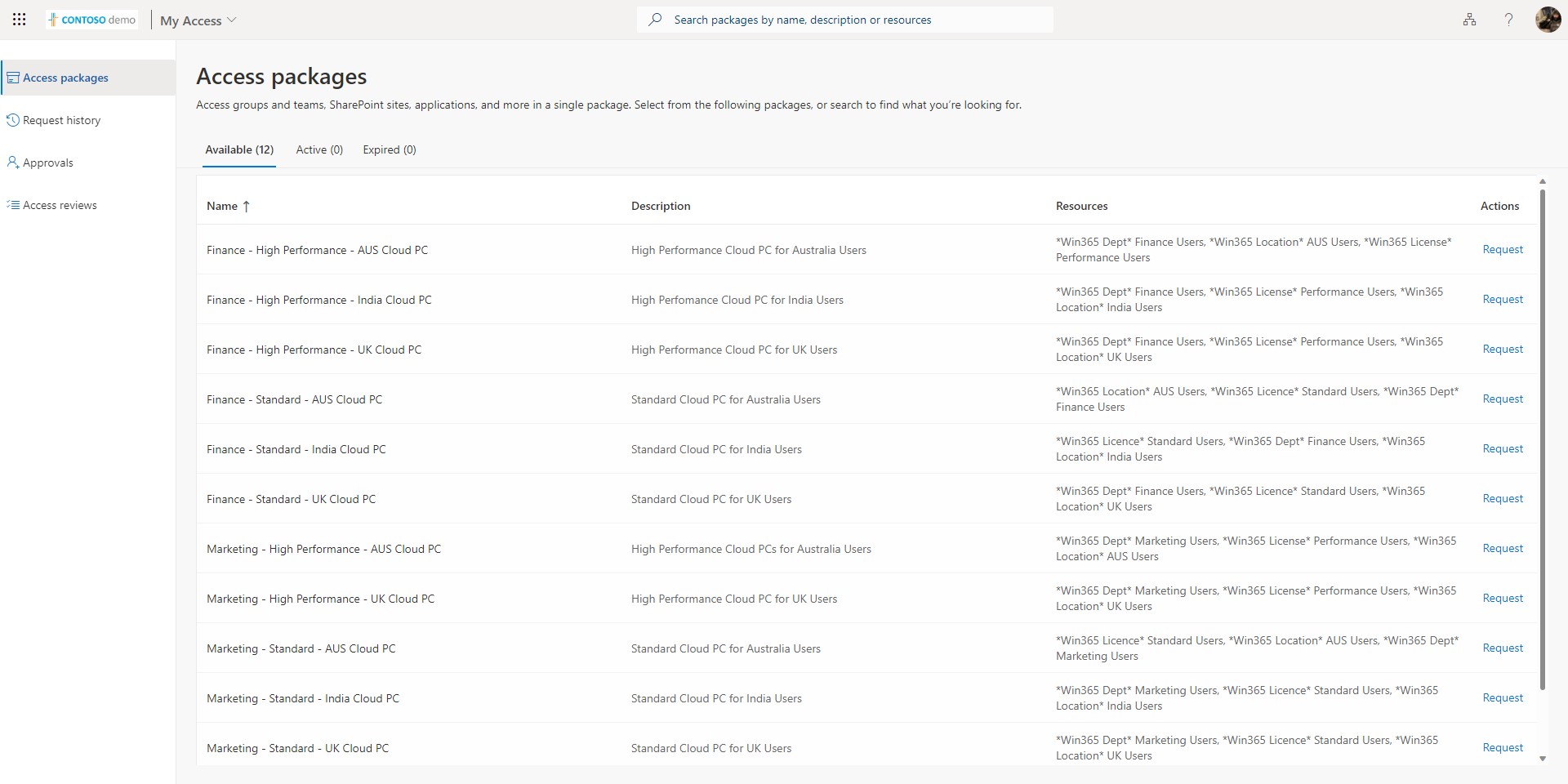The width and height of the screenshot is (1568, 784).
Task: Open Approvals in the left sidebar
Action: (x=49, y=162)
